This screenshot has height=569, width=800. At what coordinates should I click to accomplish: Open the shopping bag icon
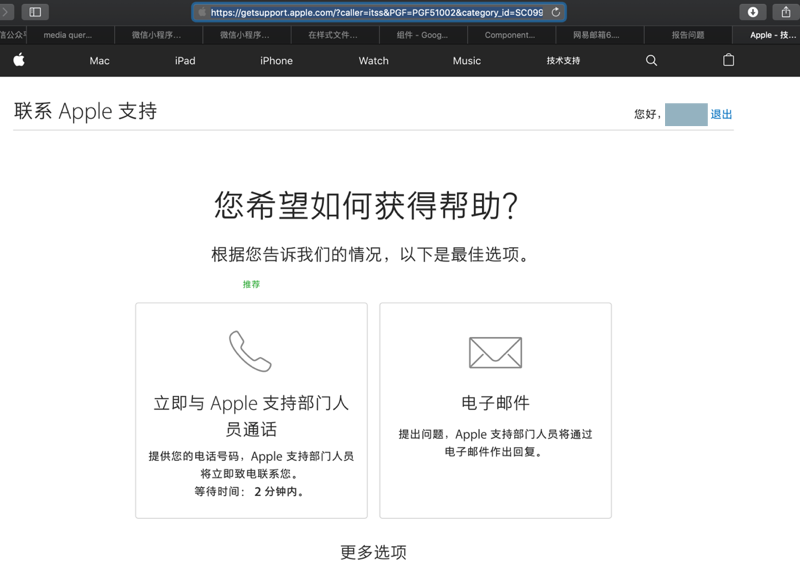click(729, 60)
